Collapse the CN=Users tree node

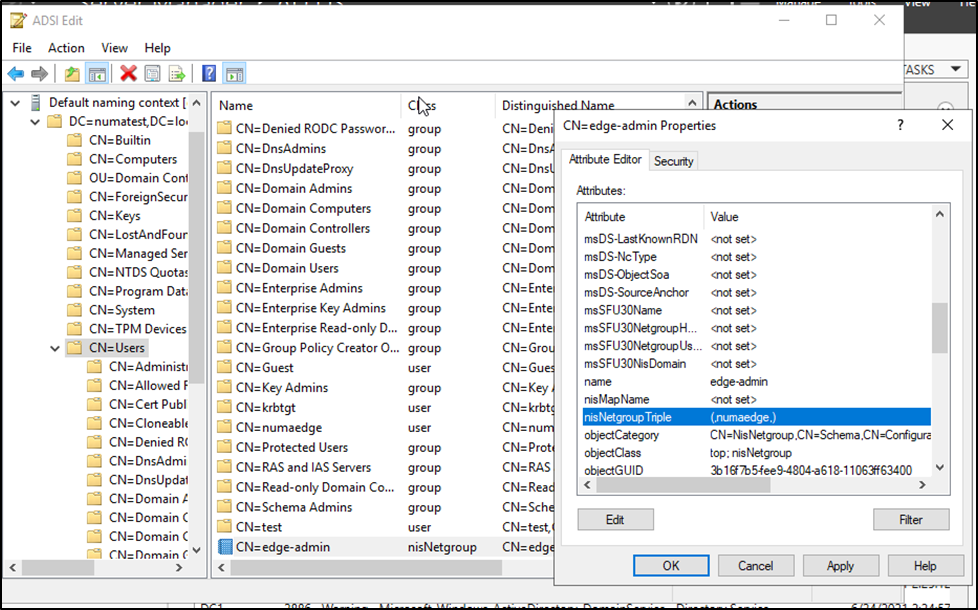pyautogui.click(x=54, y=348)
